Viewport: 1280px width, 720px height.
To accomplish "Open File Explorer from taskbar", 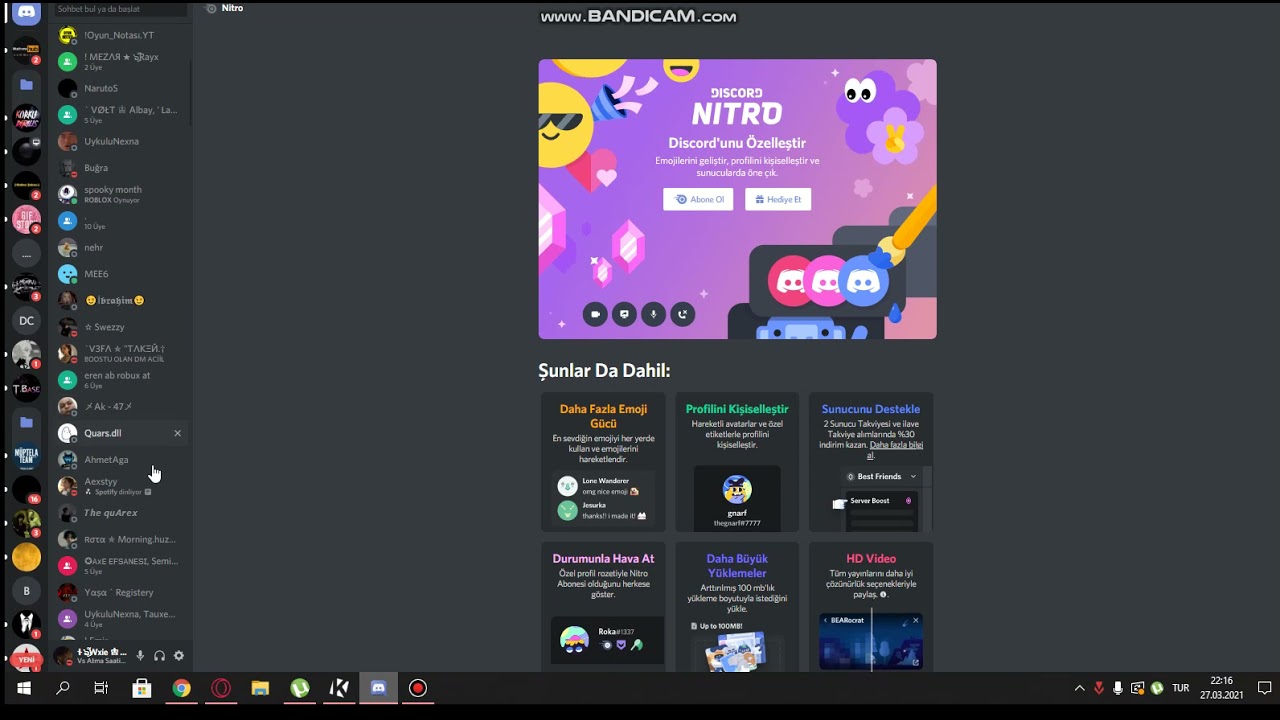I will [260, 688].
